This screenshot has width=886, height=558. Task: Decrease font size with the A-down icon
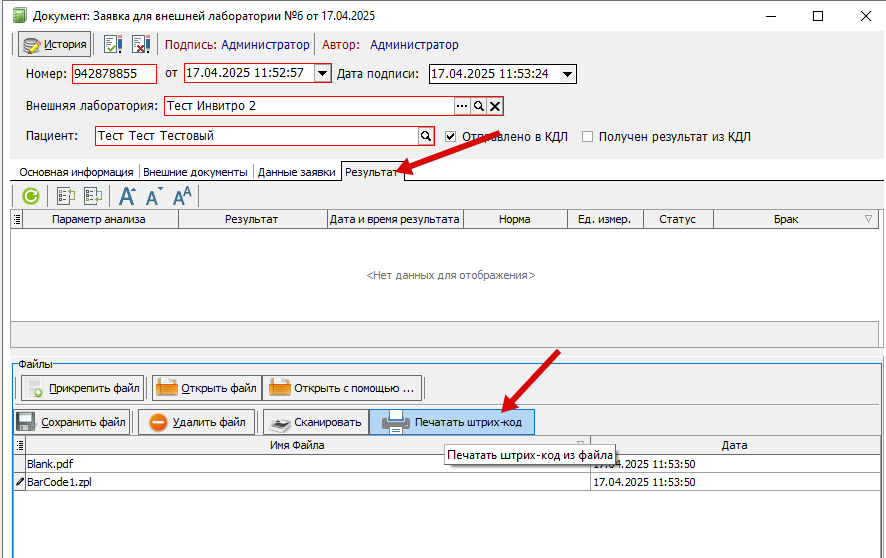point(154,196)
